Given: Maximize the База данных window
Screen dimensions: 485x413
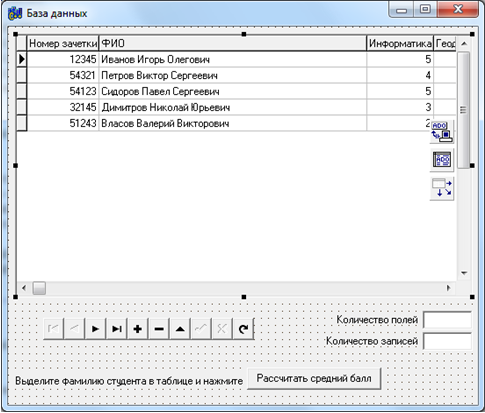Looking at the screenshot, I should pos(425,10).
